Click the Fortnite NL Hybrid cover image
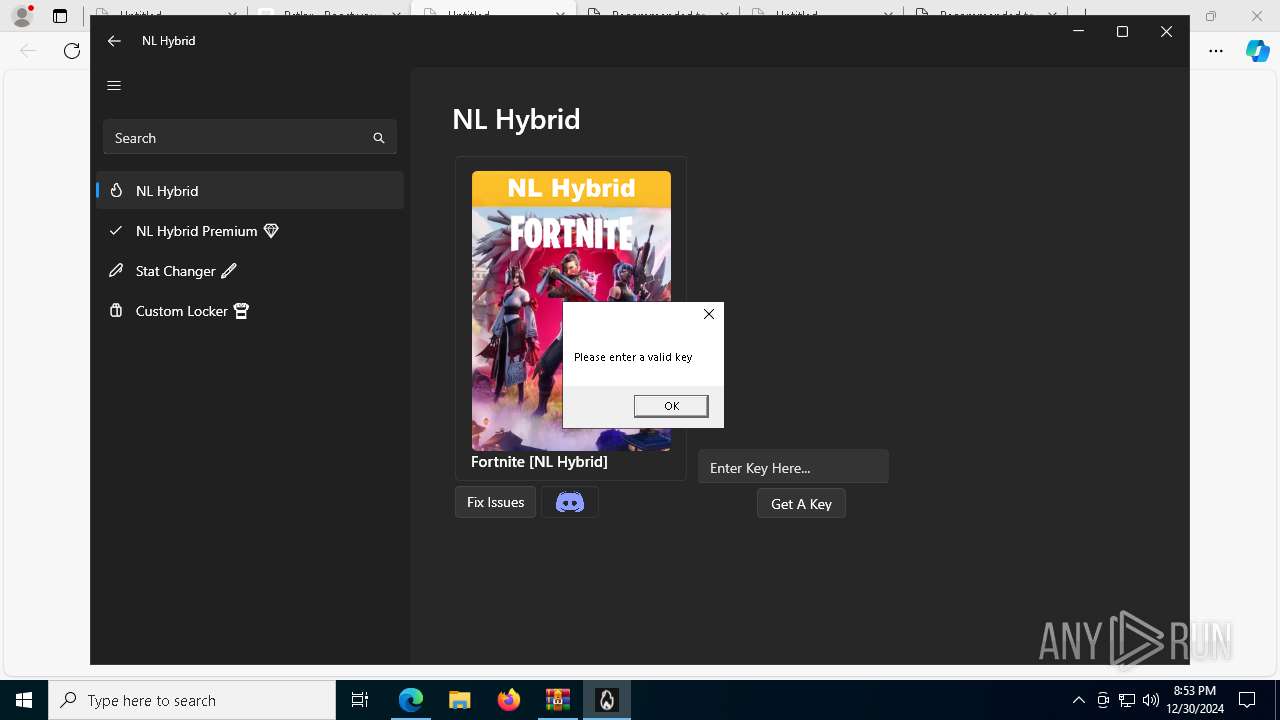The width and height of the screenshot is (1280, 720). tap(571, 311)
